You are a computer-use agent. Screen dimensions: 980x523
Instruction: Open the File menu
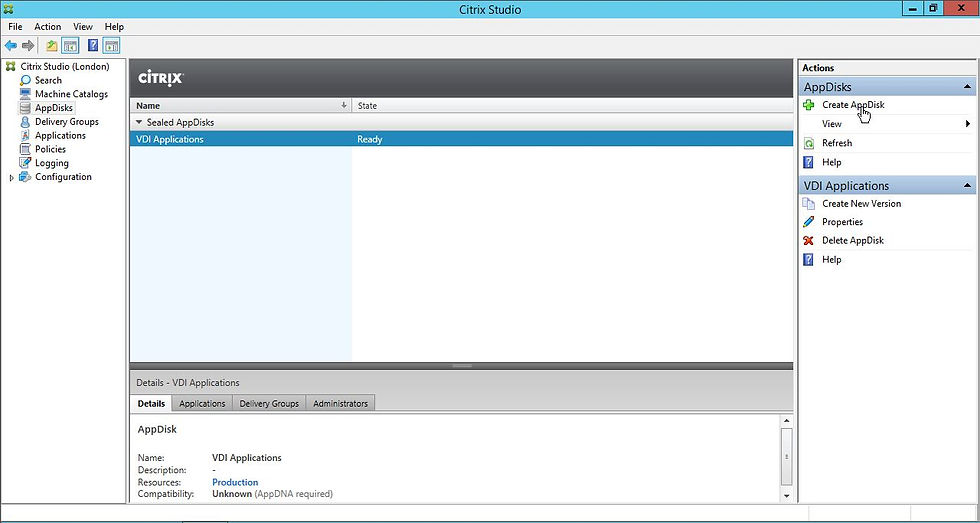(16, 27)
